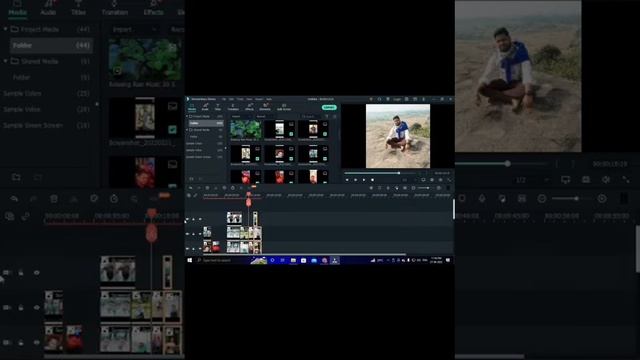Click the speed icon in center timeline toolbar
This screenshot has height=360, width=640.
[x=233, y=188]
